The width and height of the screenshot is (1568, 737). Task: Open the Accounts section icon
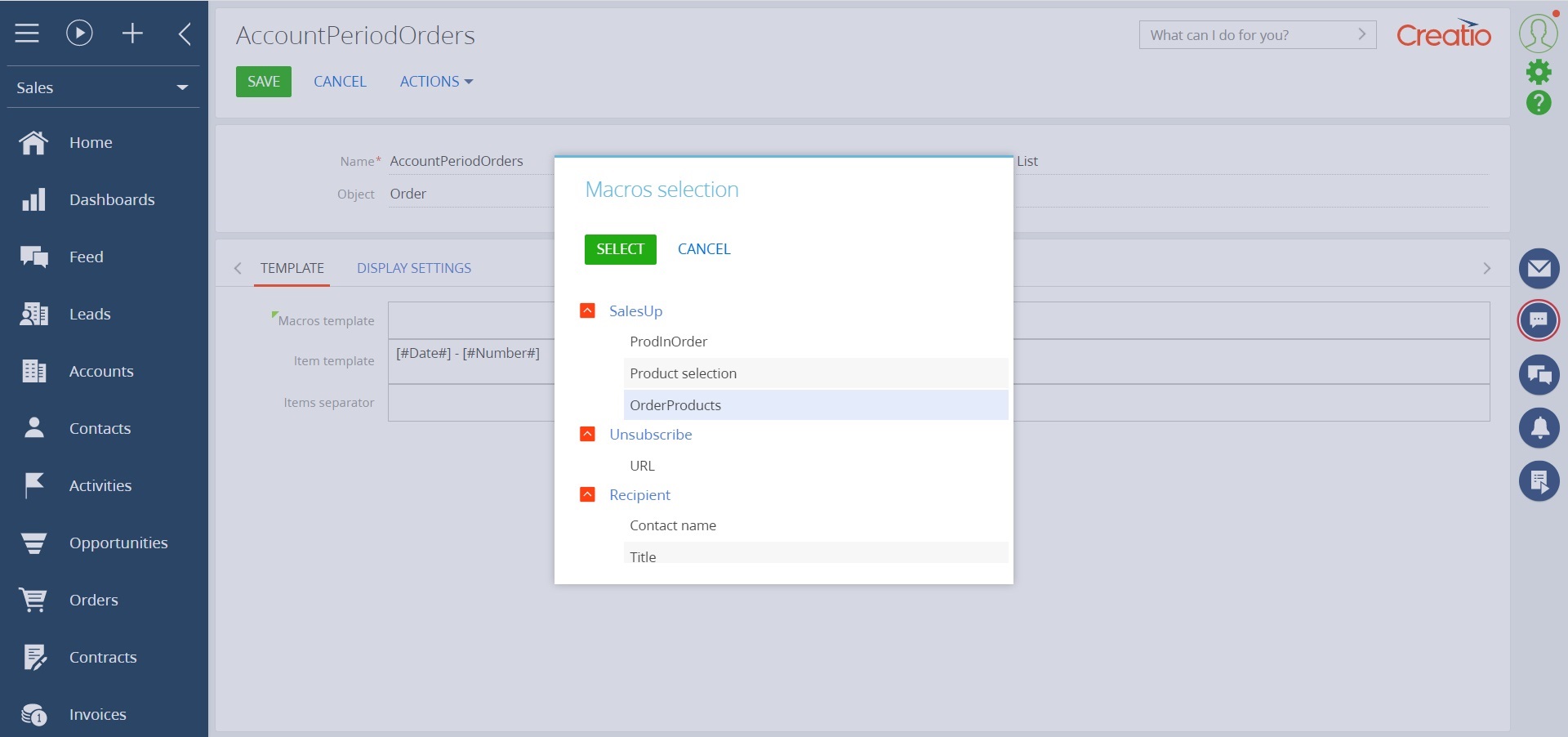click(x=33, y=371)
